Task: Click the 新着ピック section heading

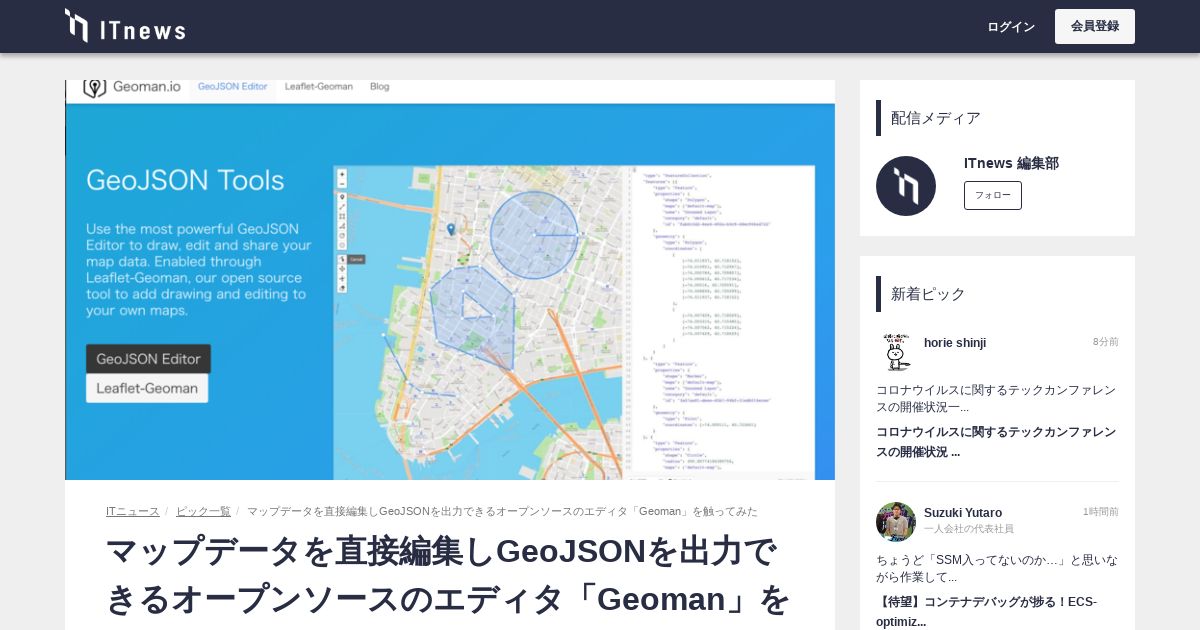Action: pos(928,294)
